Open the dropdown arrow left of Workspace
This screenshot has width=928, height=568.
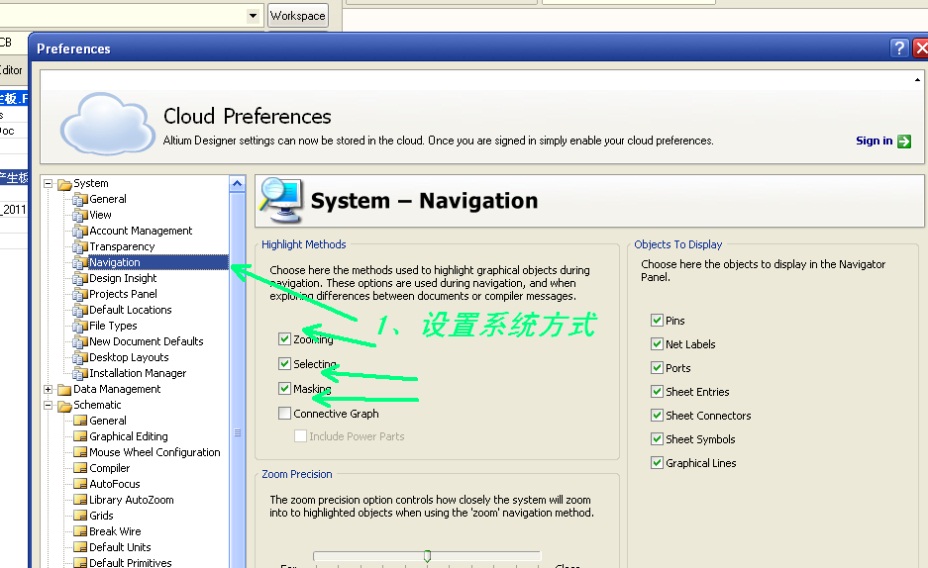click(253, 15)
